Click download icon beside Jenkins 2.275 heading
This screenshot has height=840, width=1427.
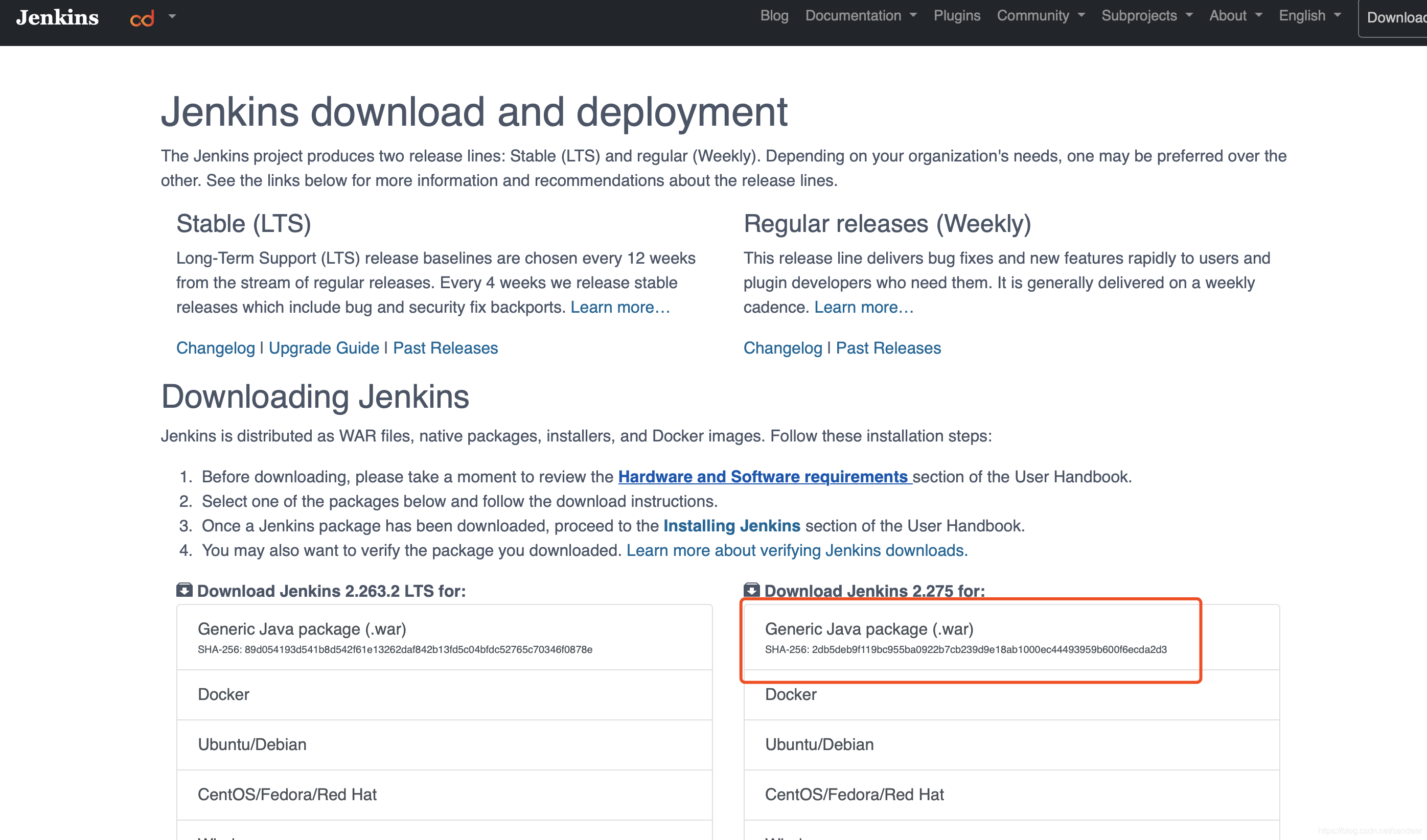pos(751,590)
